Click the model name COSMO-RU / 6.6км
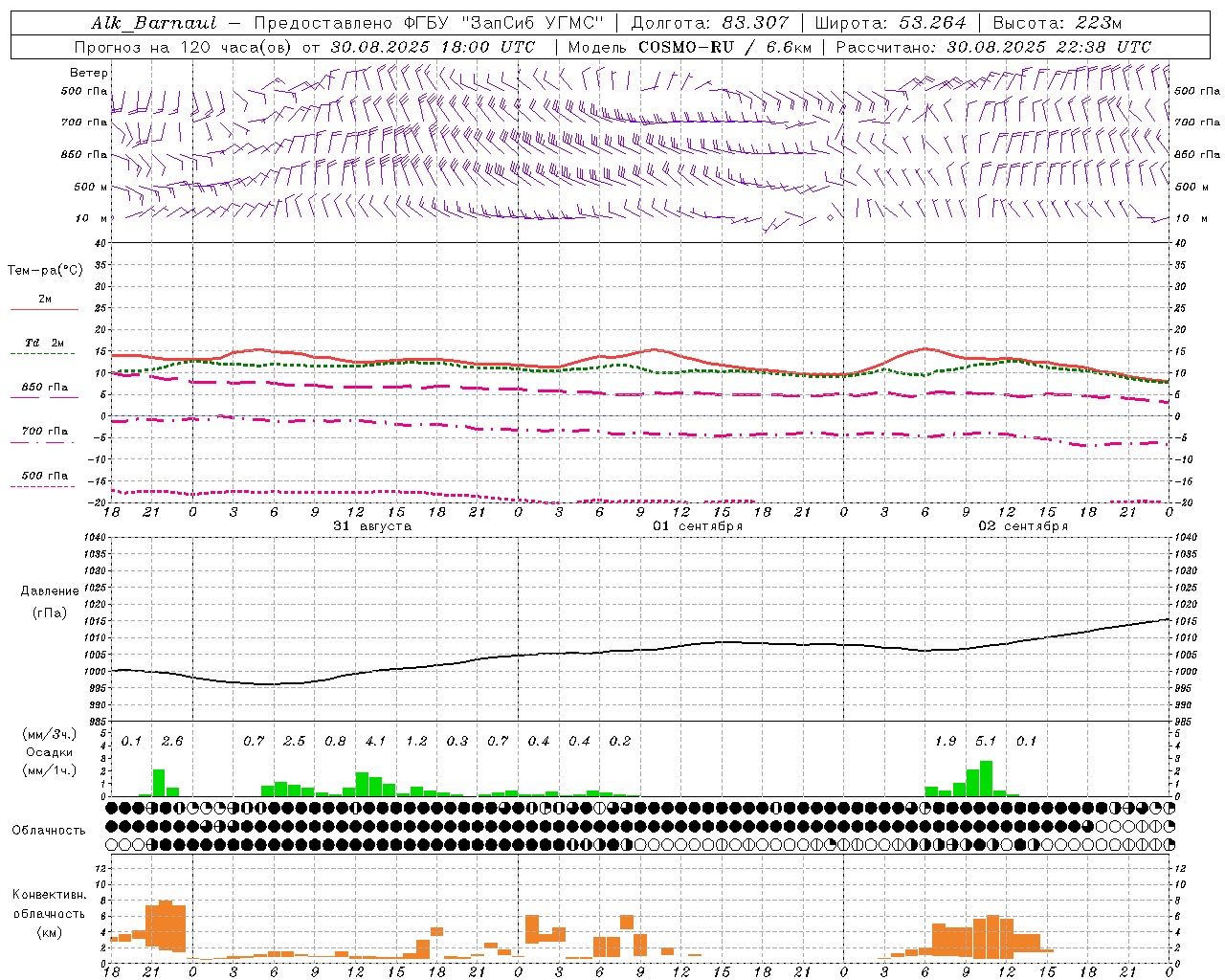1225x980 pixels. (724, 47)
